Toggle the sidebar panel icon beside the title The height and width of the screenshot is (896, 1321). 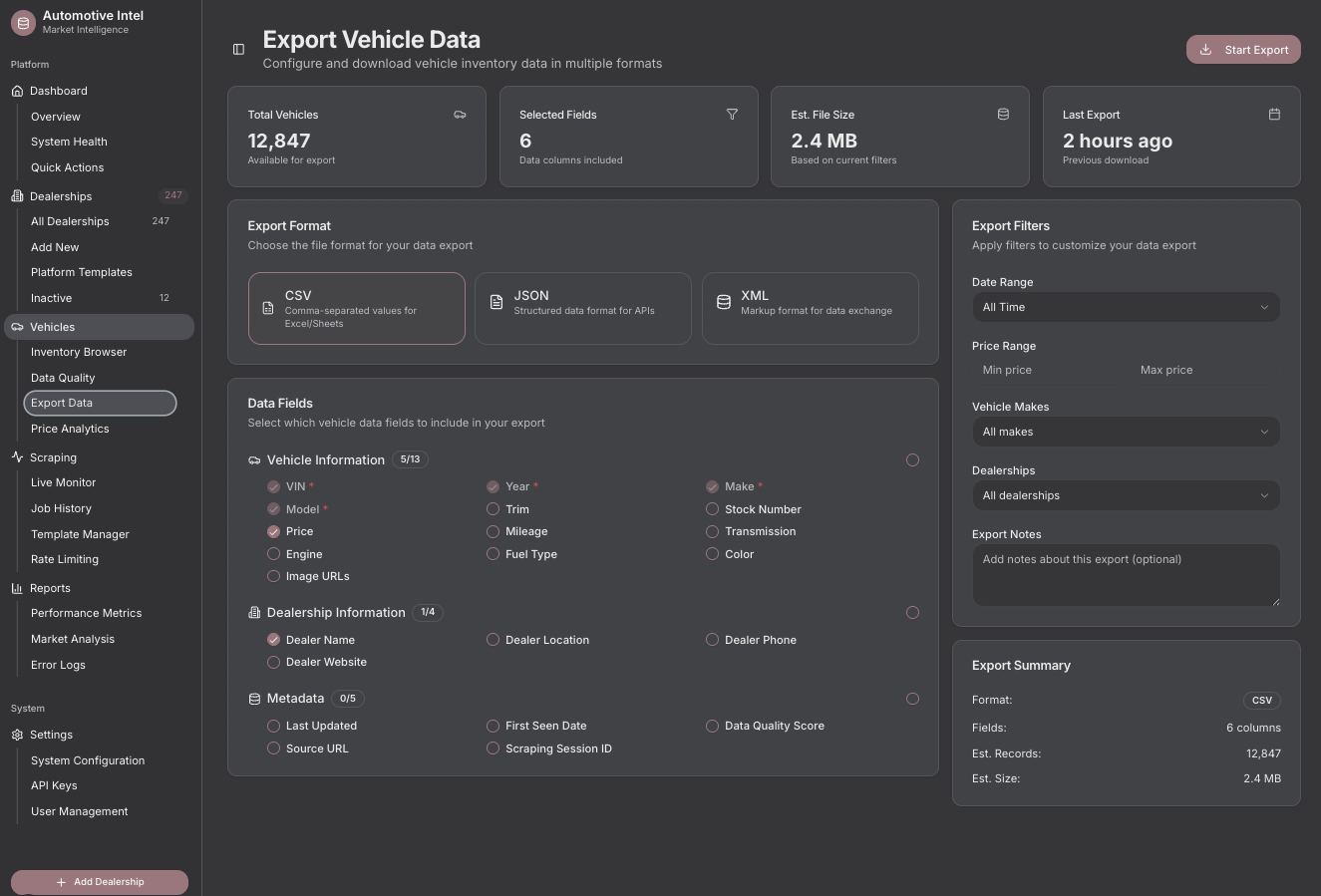(238, 50)
